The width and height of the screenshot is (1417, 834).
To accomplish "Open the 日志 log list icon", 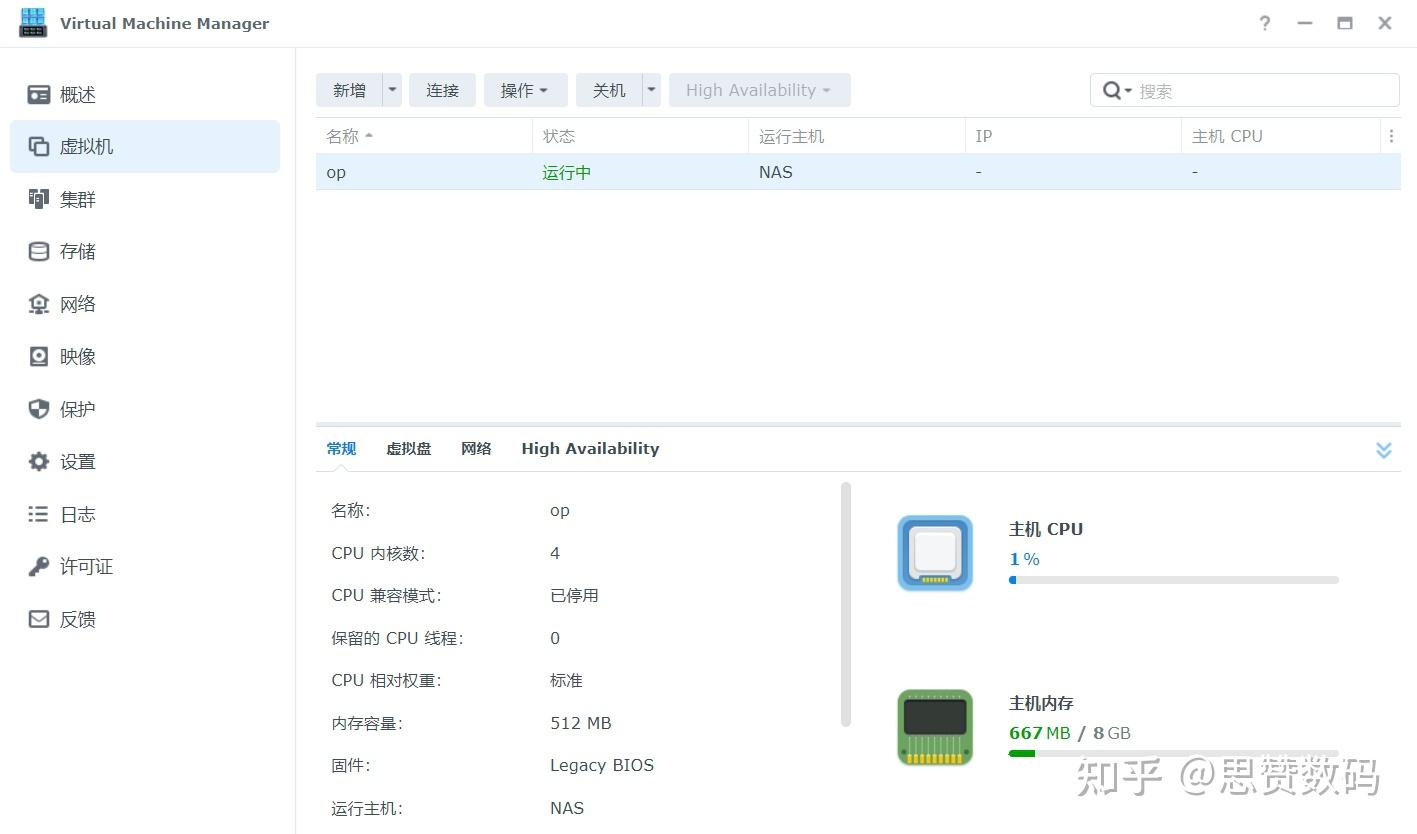I will [39, 514].
